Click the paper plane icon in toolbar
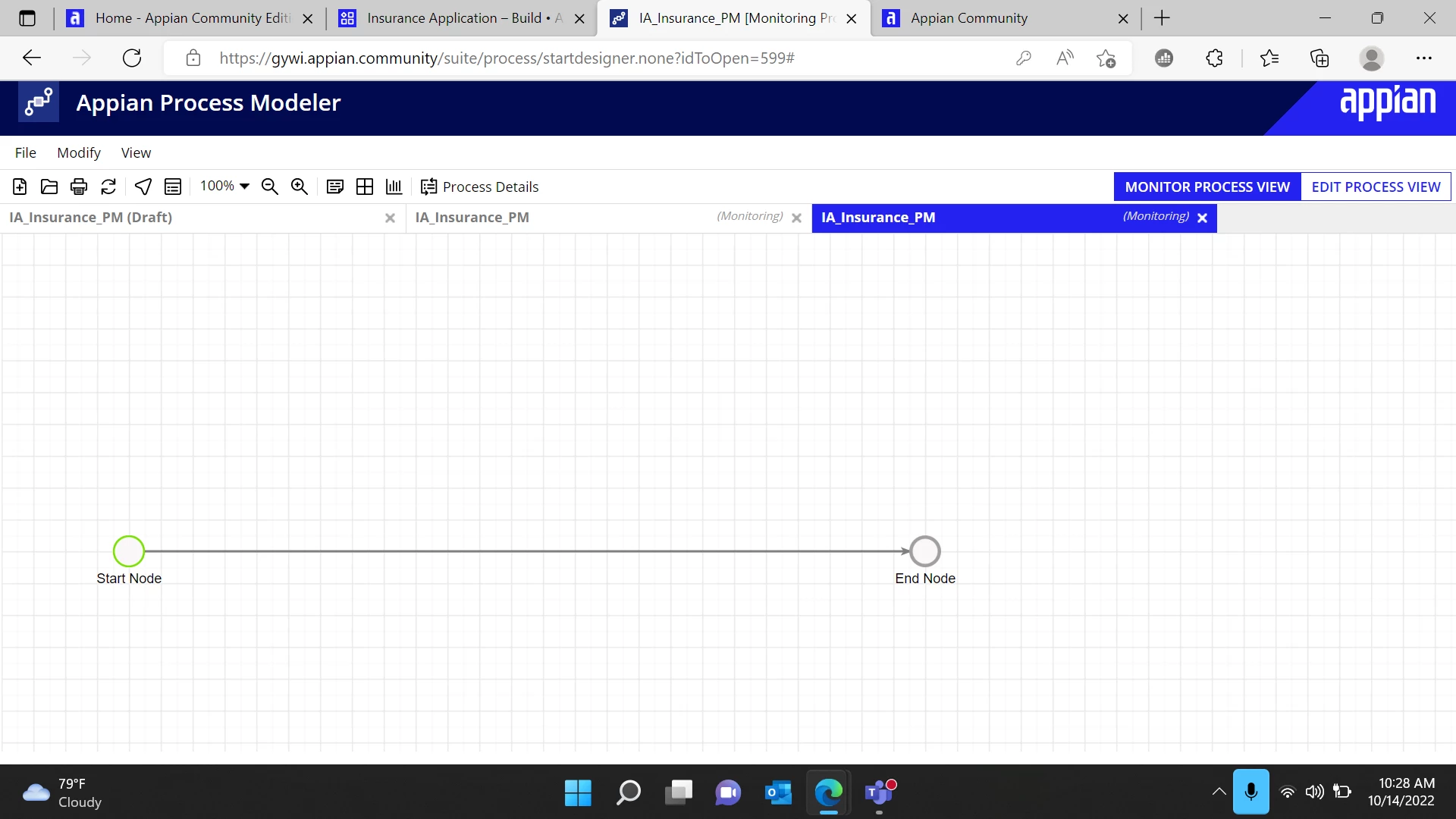The width and height of the screenshot is (1456, 819). [143, 187]
